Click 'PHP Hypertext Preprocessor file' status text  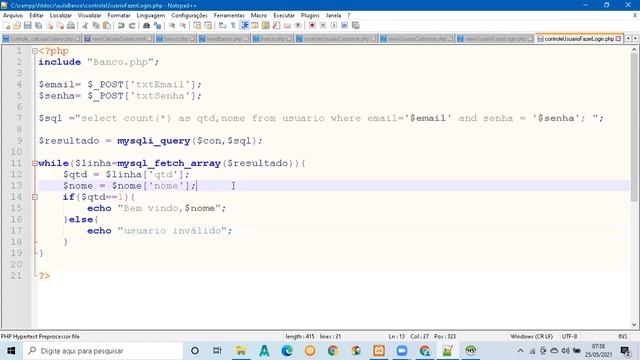[40, 336]
